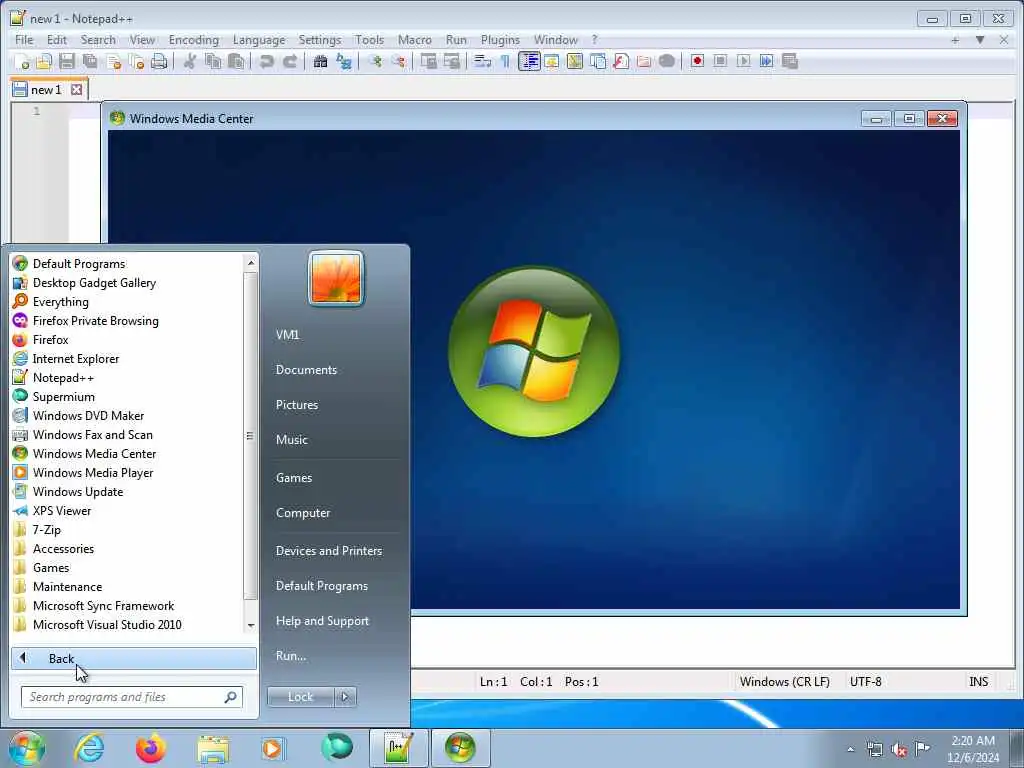1024x768 pixels.
Task: Open the Function List toolbar icon
Action: [x=621, y=61]
